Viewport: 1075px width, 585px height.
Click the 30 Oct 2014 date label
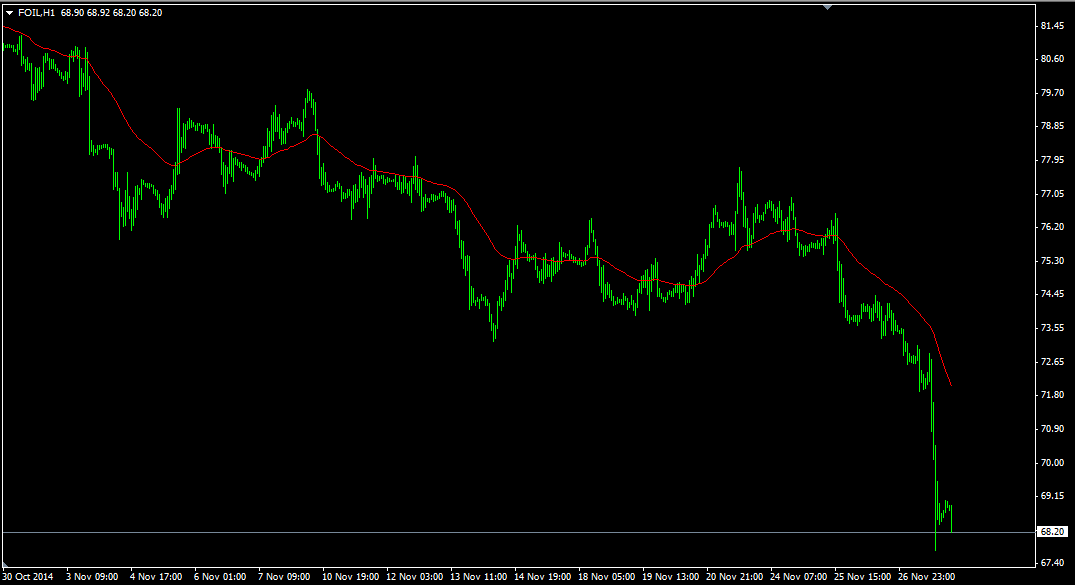[x=27, y=577]
